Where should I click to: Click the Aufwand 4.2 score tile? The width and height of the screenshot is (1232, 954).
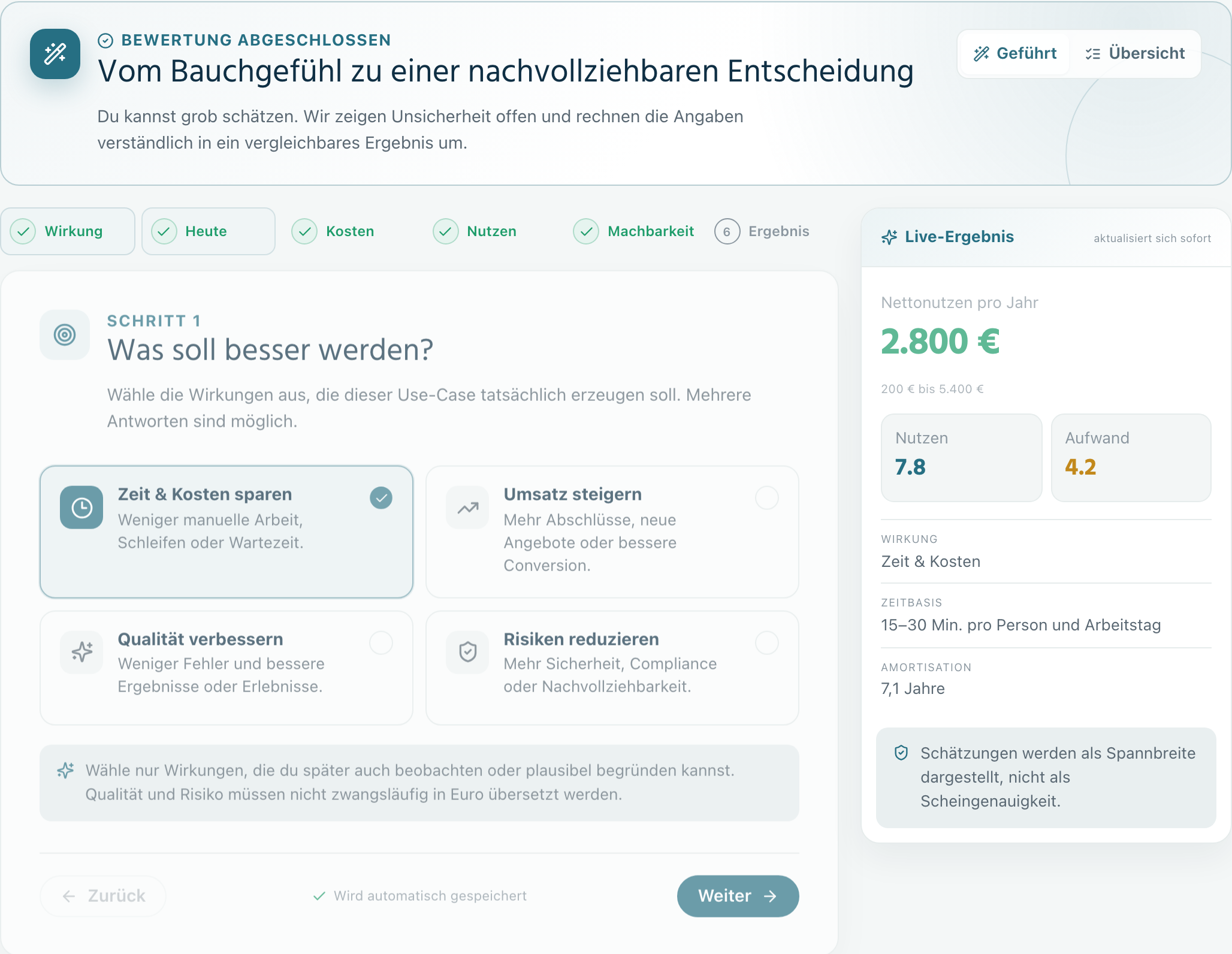point(1131,458)
